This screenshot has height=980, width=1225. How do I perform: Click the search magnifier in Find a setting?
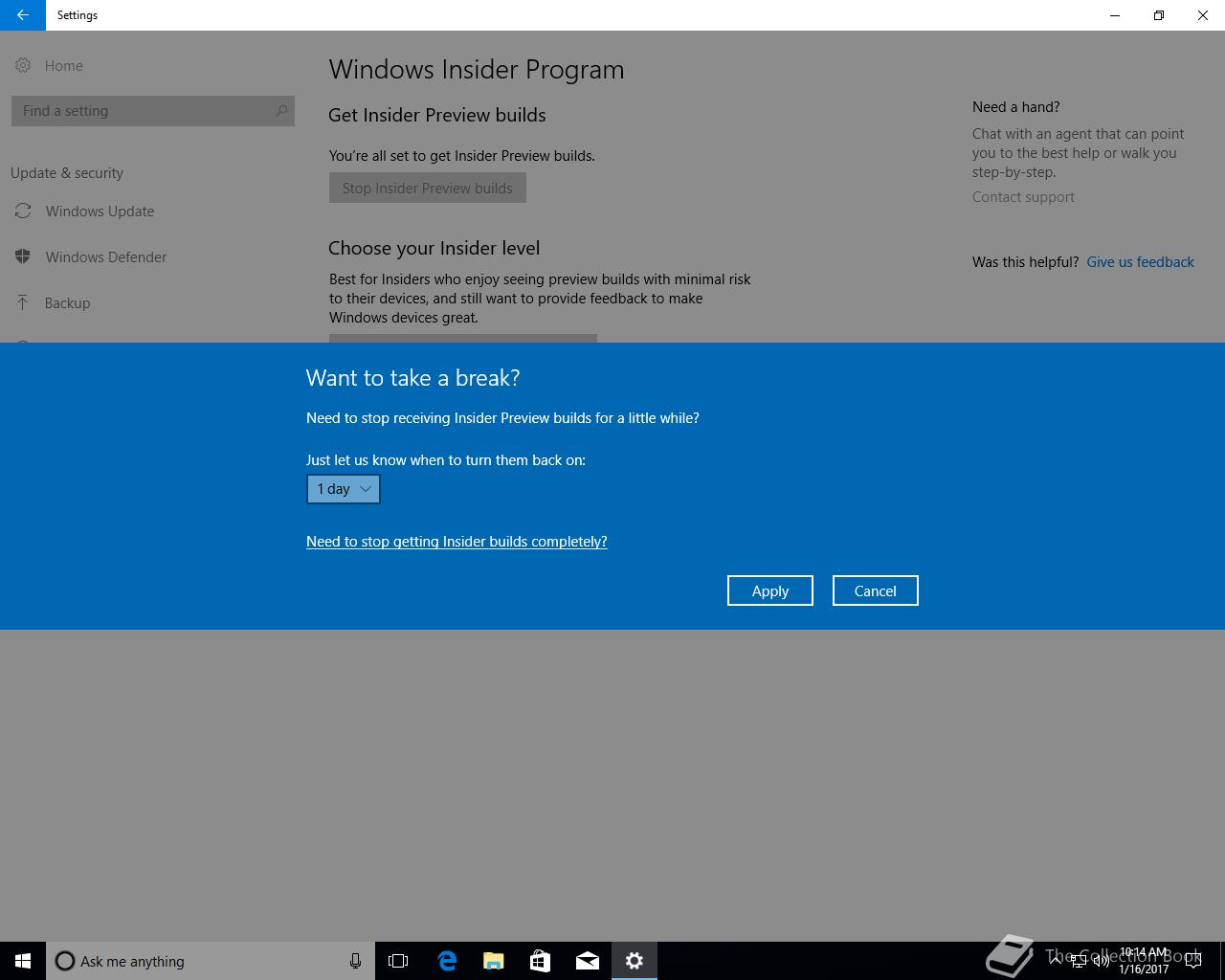[x=281, y=111]
